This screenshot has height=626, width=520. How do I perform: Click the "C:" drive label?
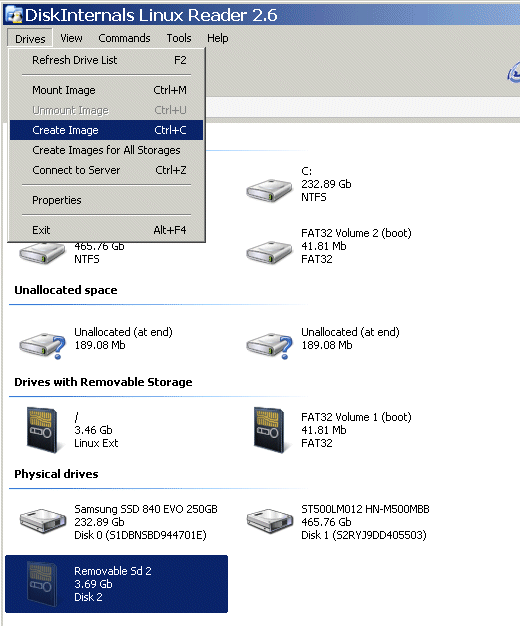(x=306, y=171)
